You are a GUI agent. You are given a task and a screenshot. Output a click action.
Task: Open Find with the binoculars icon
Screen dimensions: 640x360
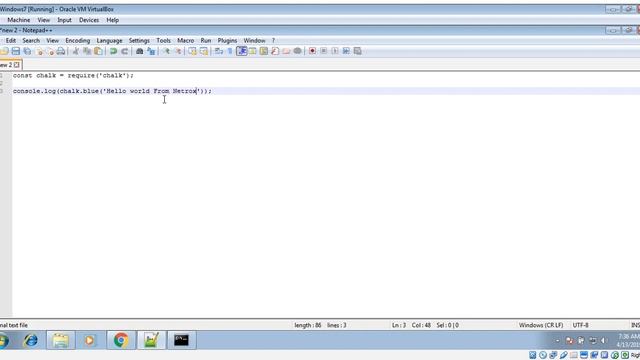coord(140,51)
